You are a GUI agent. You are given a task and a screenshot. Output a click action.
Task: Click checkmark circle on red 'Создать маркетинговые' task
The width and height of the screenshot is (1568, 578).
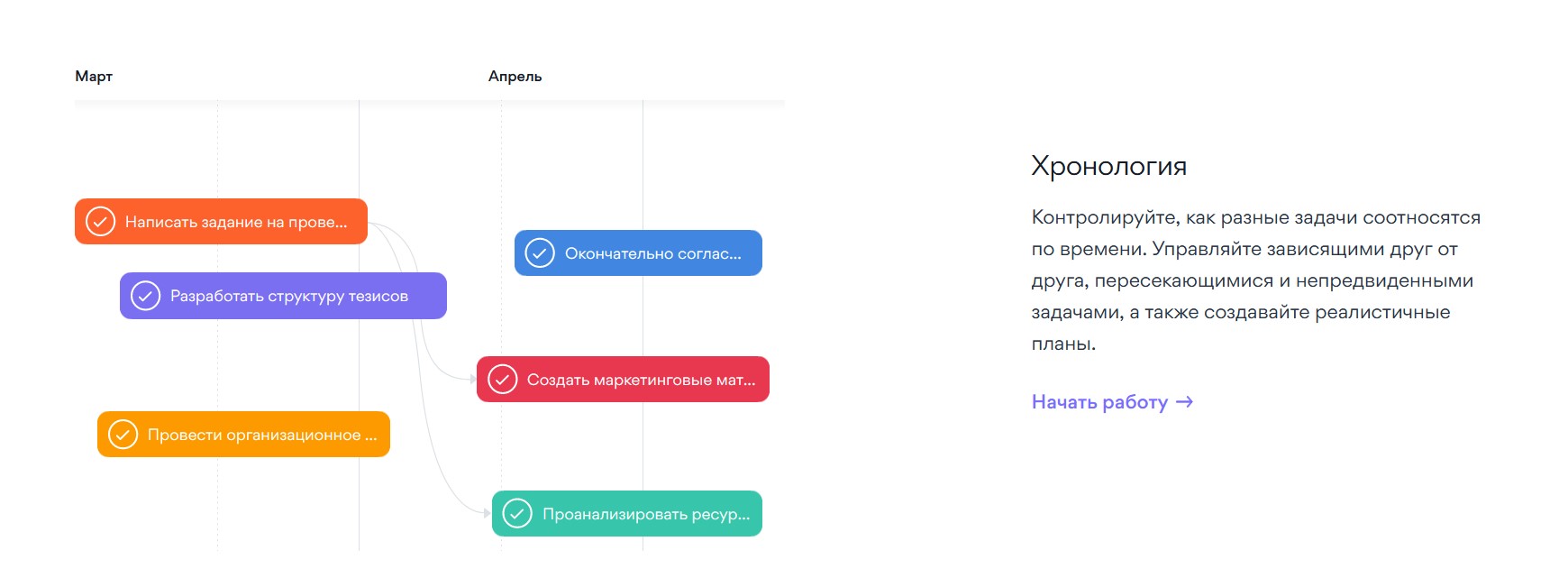coord(502,380)
